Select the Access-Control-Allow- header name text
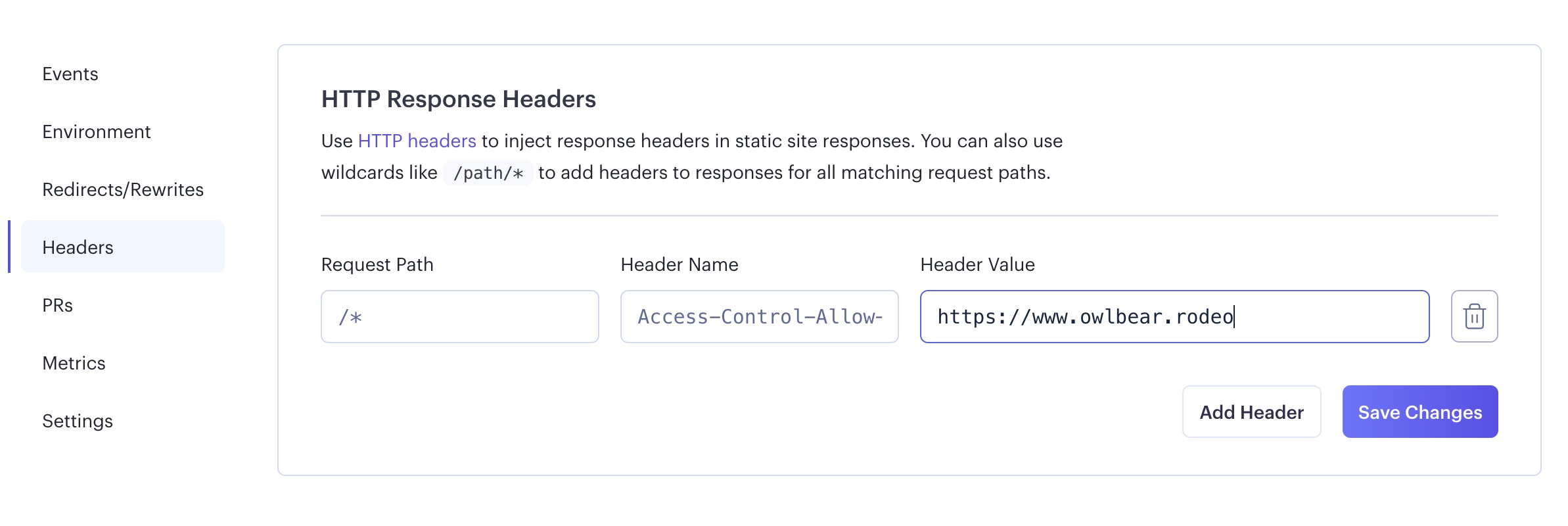Screen dimensions: 1568x526 [759, 316]
